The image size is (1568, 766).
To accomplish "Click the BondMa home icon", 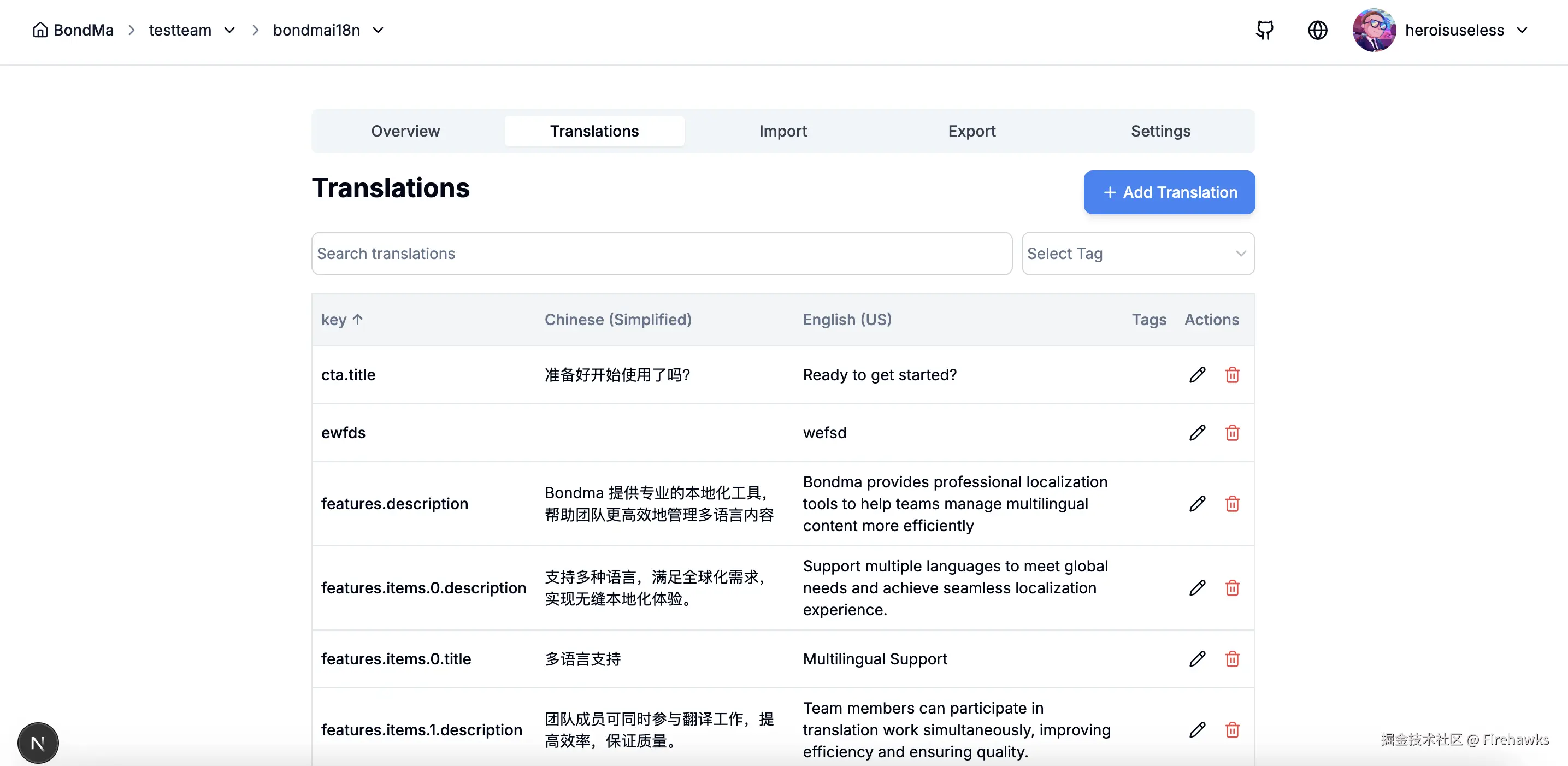I will point(40,30).
